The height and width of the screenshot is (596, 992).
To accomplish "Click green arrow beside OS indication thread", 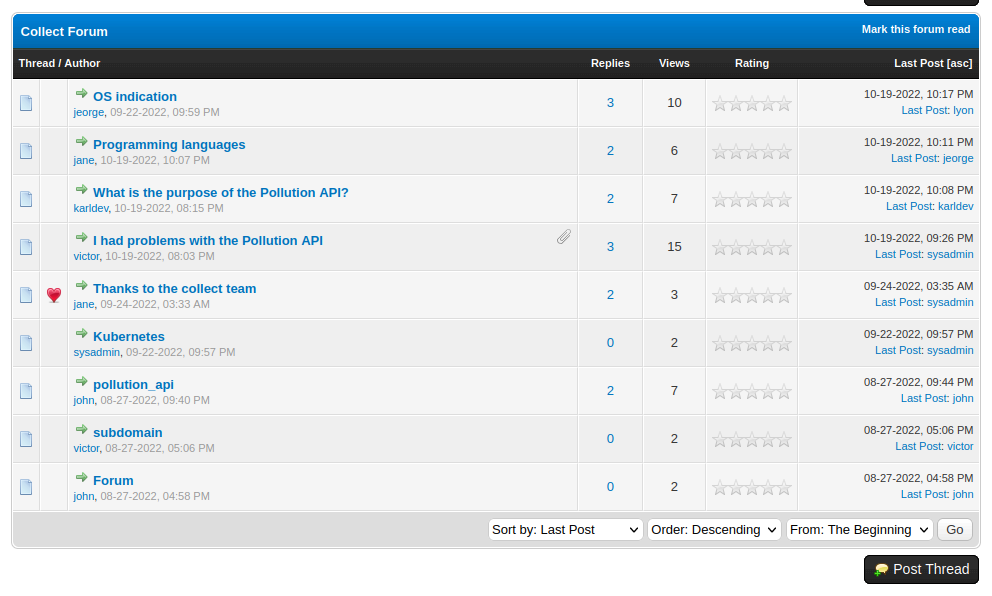I will point(82,94).
